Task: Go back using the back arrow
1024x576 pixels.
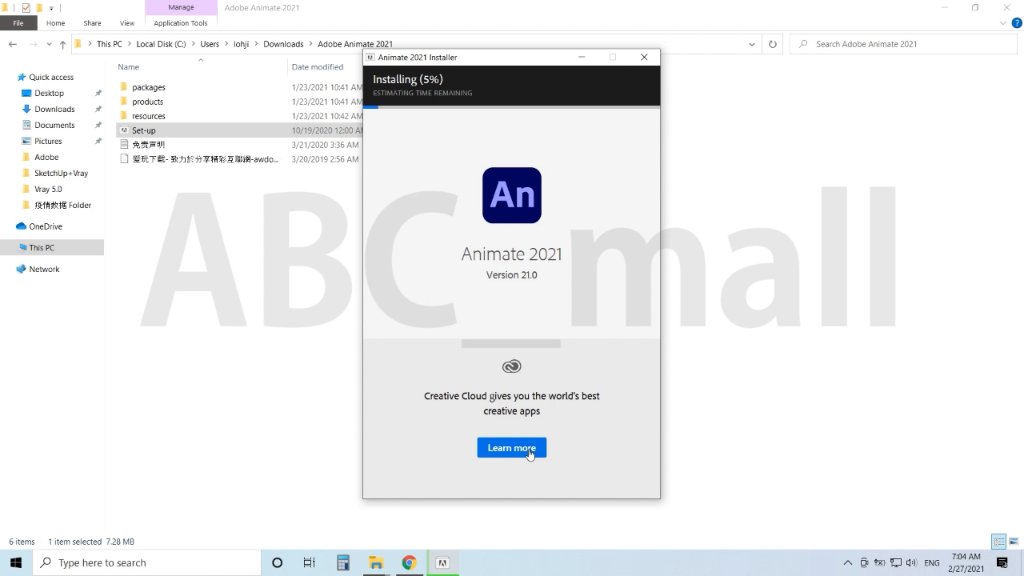Action: (x=12, y=44)
